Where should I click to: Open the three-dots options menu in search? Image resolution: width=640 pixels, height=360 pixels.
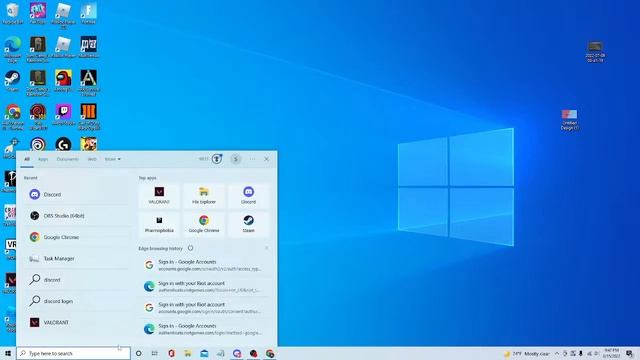tap(252, 159)
